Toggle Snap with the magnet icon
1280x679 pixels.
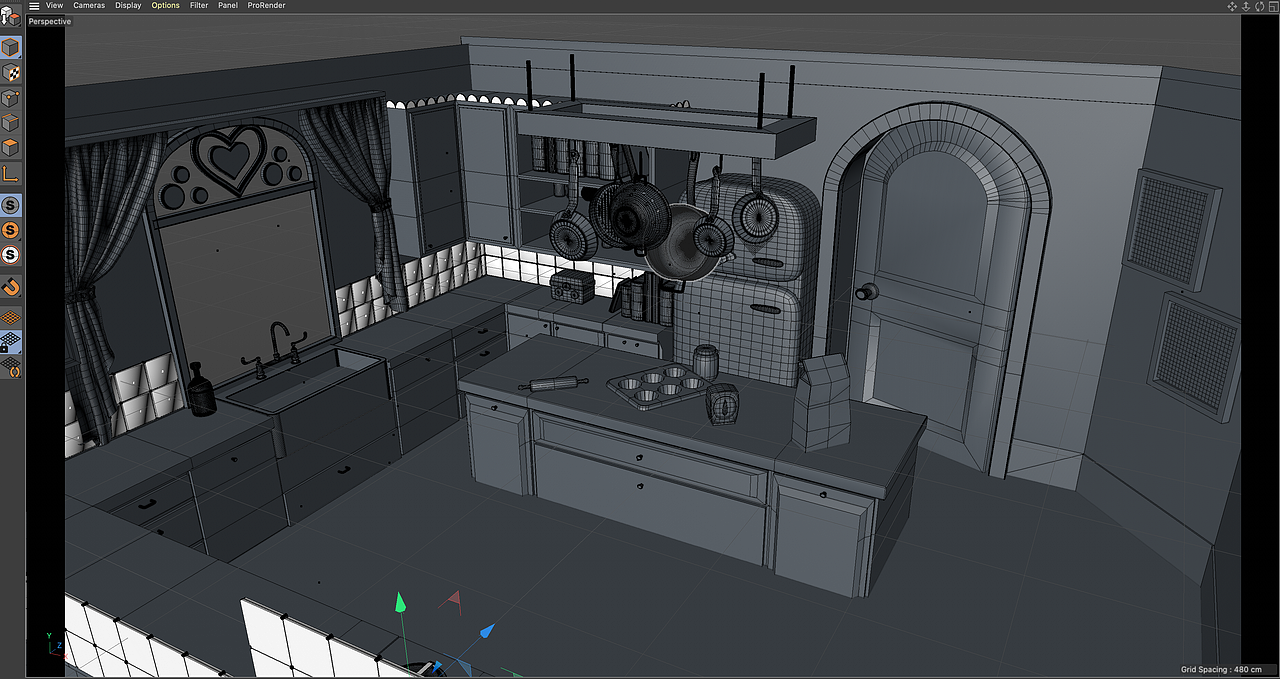pyautogui.click(x=11, y=287)
